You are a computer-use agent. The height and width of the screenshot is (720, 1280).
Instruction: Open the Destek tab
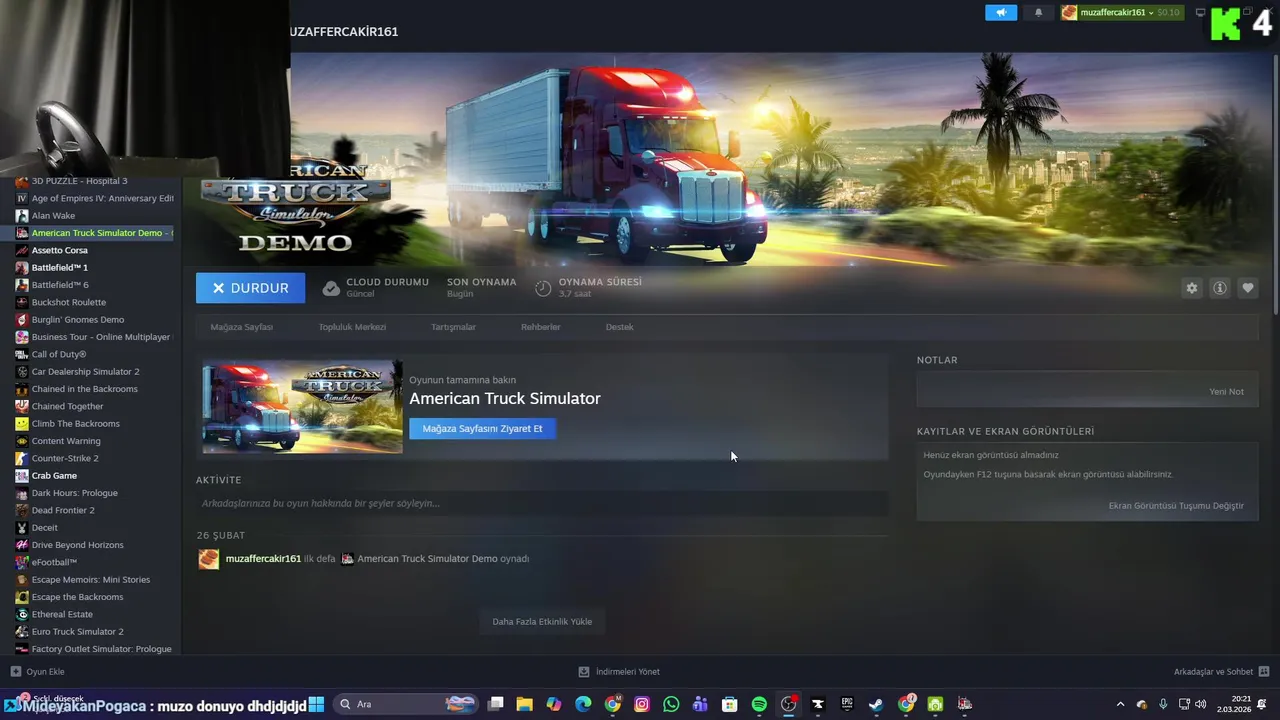(x=619, y=327)
